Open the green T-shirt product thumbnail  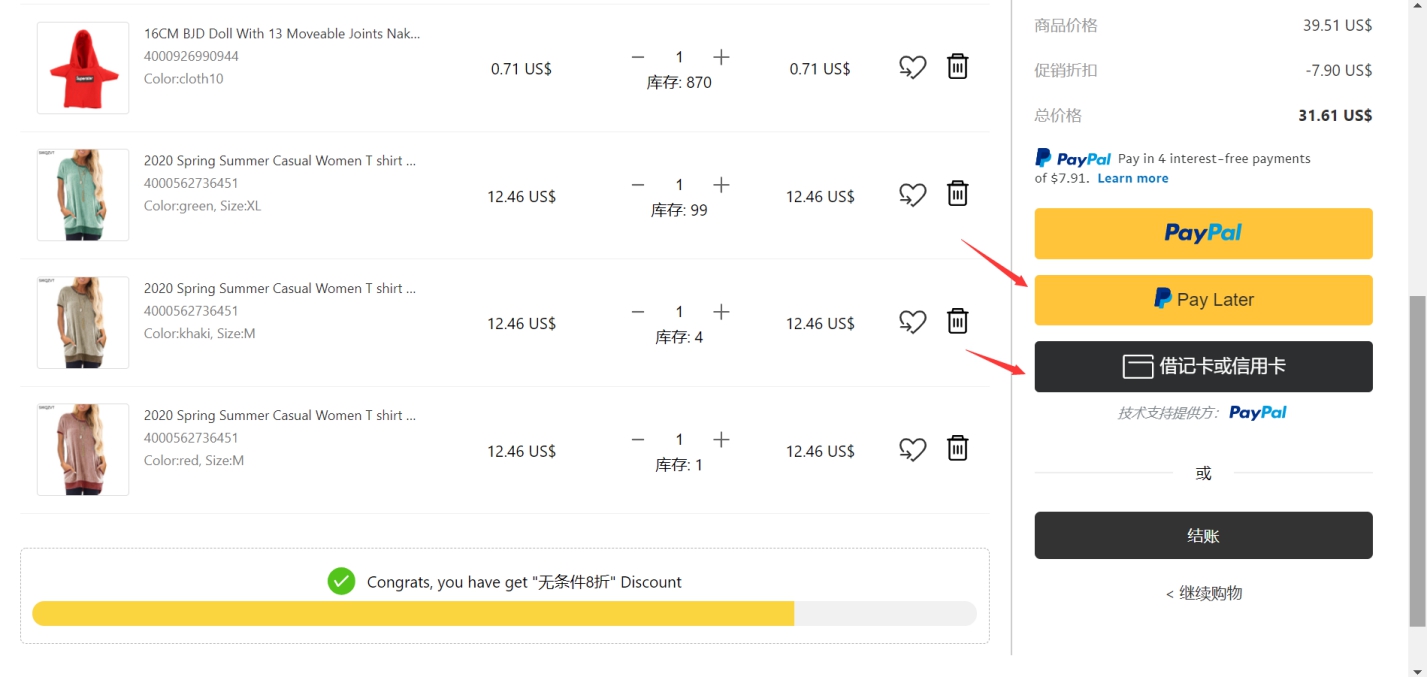pyautogui.click(x=83, y=195)
